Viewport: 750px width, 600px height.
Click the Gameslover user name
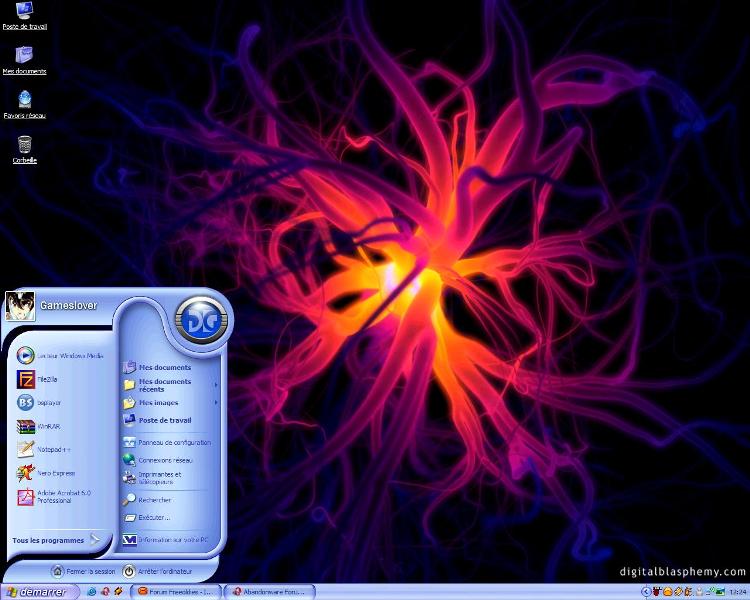pos(68,305)
